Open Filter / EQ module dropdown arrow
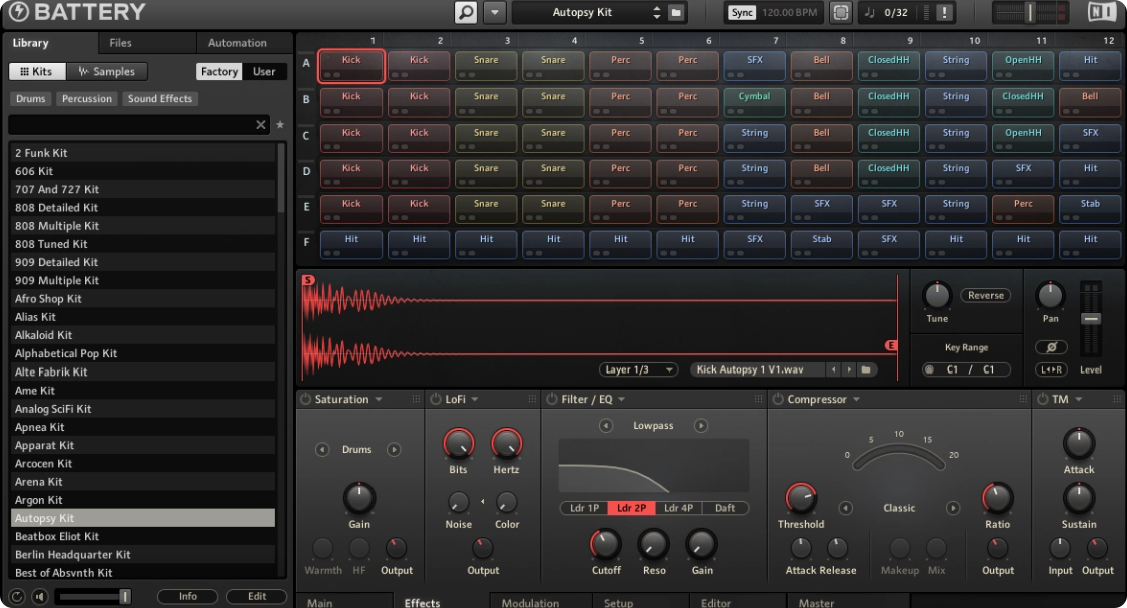Viewport: 1127px width, 608px height. (x=622, y=400)
